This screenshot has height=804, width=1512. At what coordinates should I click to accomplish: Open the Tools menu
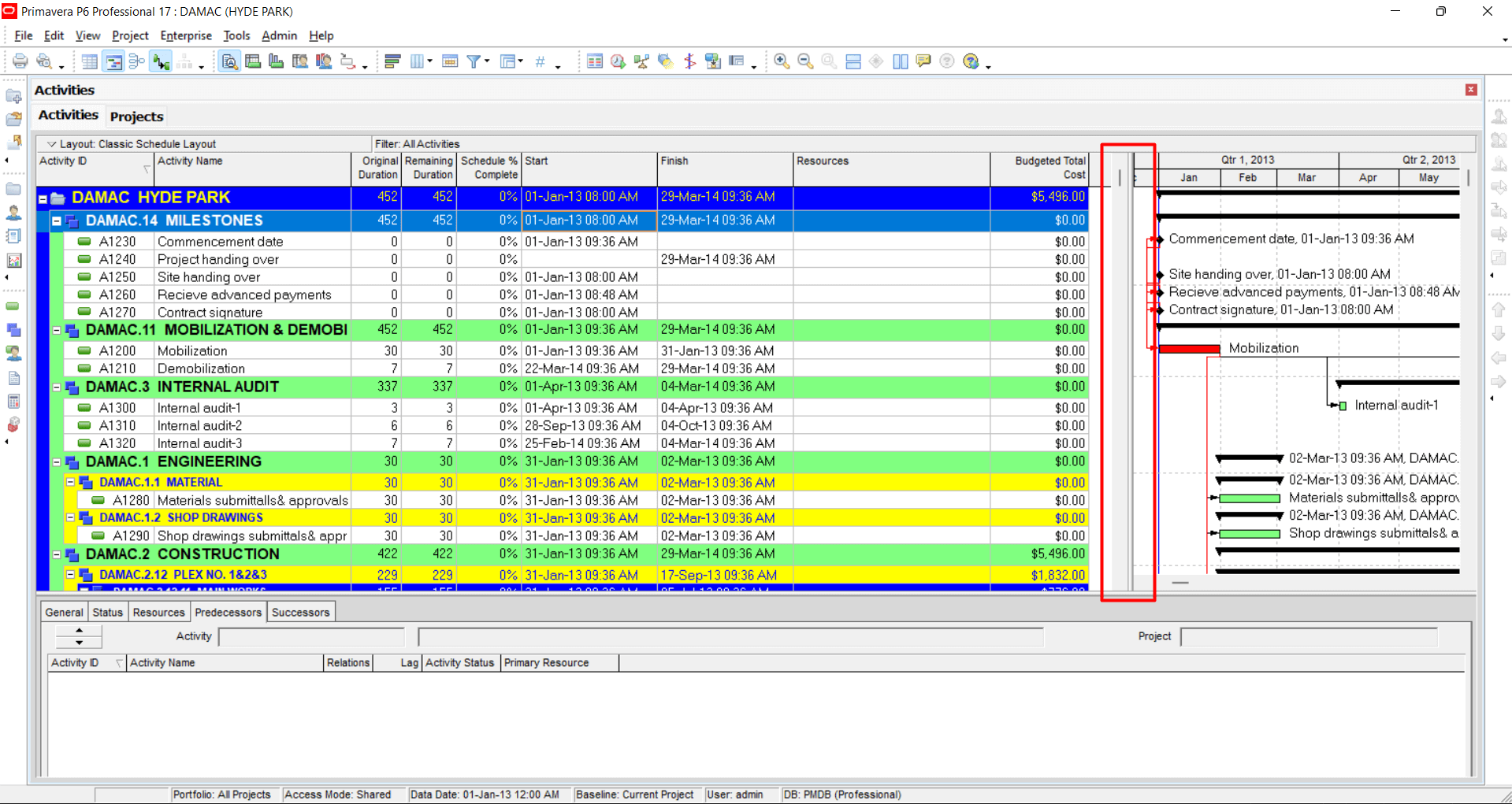point(236,35)
